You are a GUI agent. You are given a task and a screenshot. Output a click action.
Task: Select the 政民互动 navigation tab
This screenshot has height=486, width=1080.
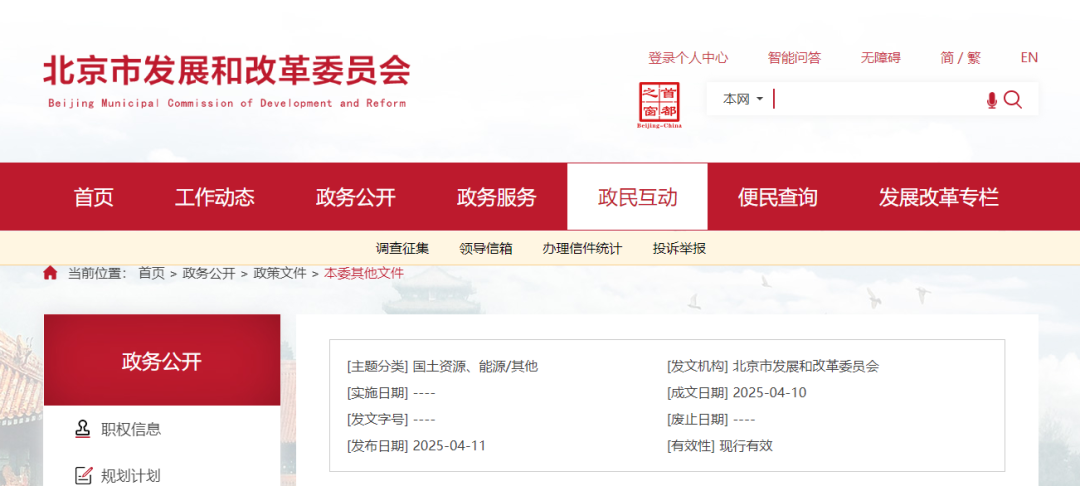pos(637,197)
